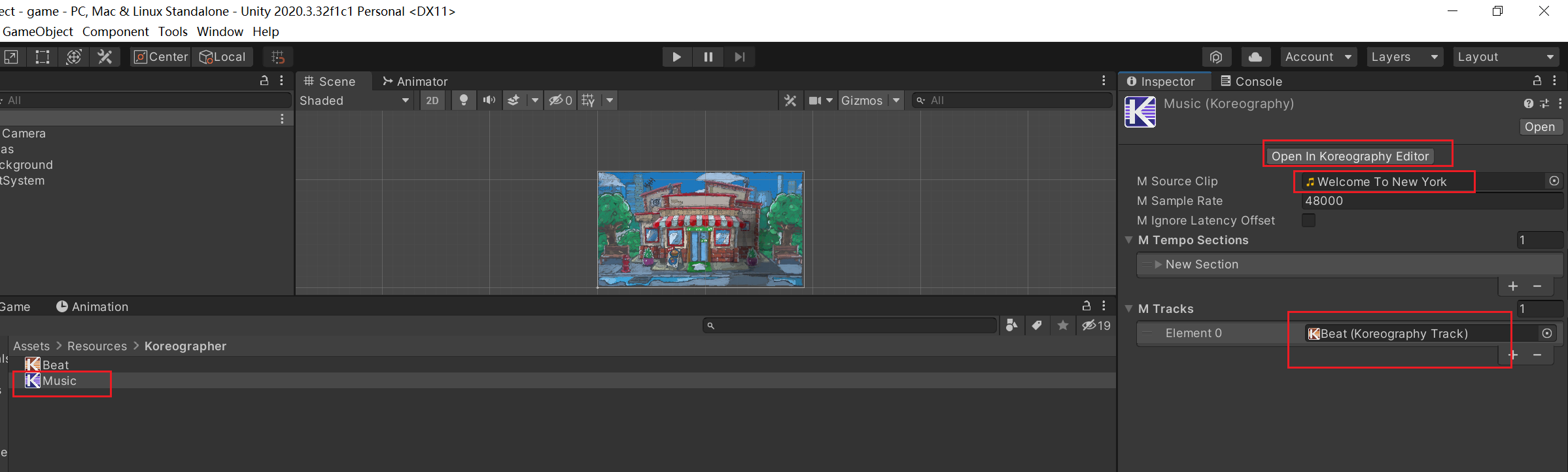Click the Project search field
This screenshot has height=472, width=1568.
850,325
